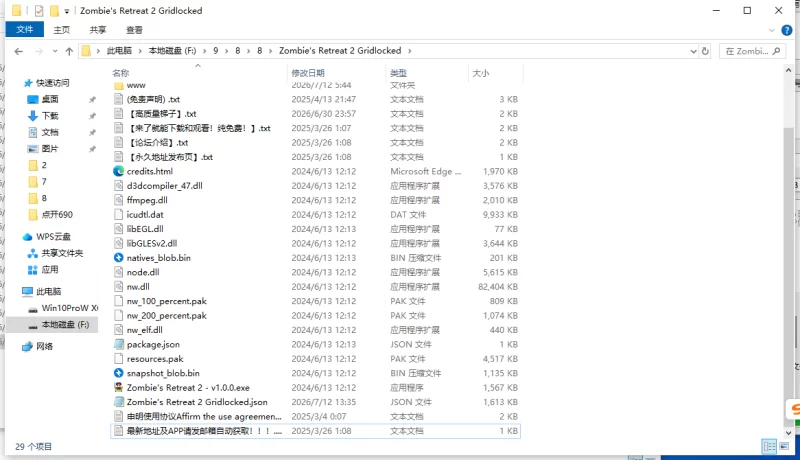Screen dimensions: 800x460
Task: Click the refresh icon next to address bar
Action: point(705,51)
